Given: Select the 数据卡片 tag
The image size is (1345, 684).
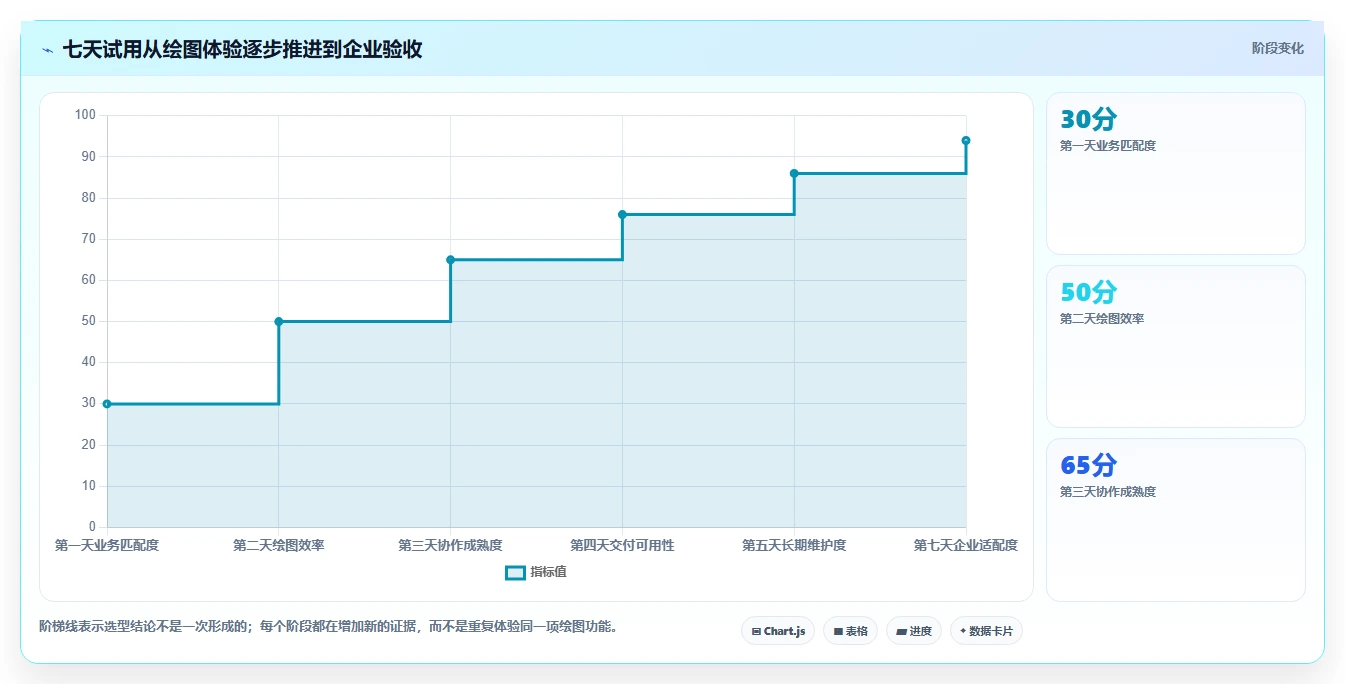Looking at the screenshot, I should 986,631.
